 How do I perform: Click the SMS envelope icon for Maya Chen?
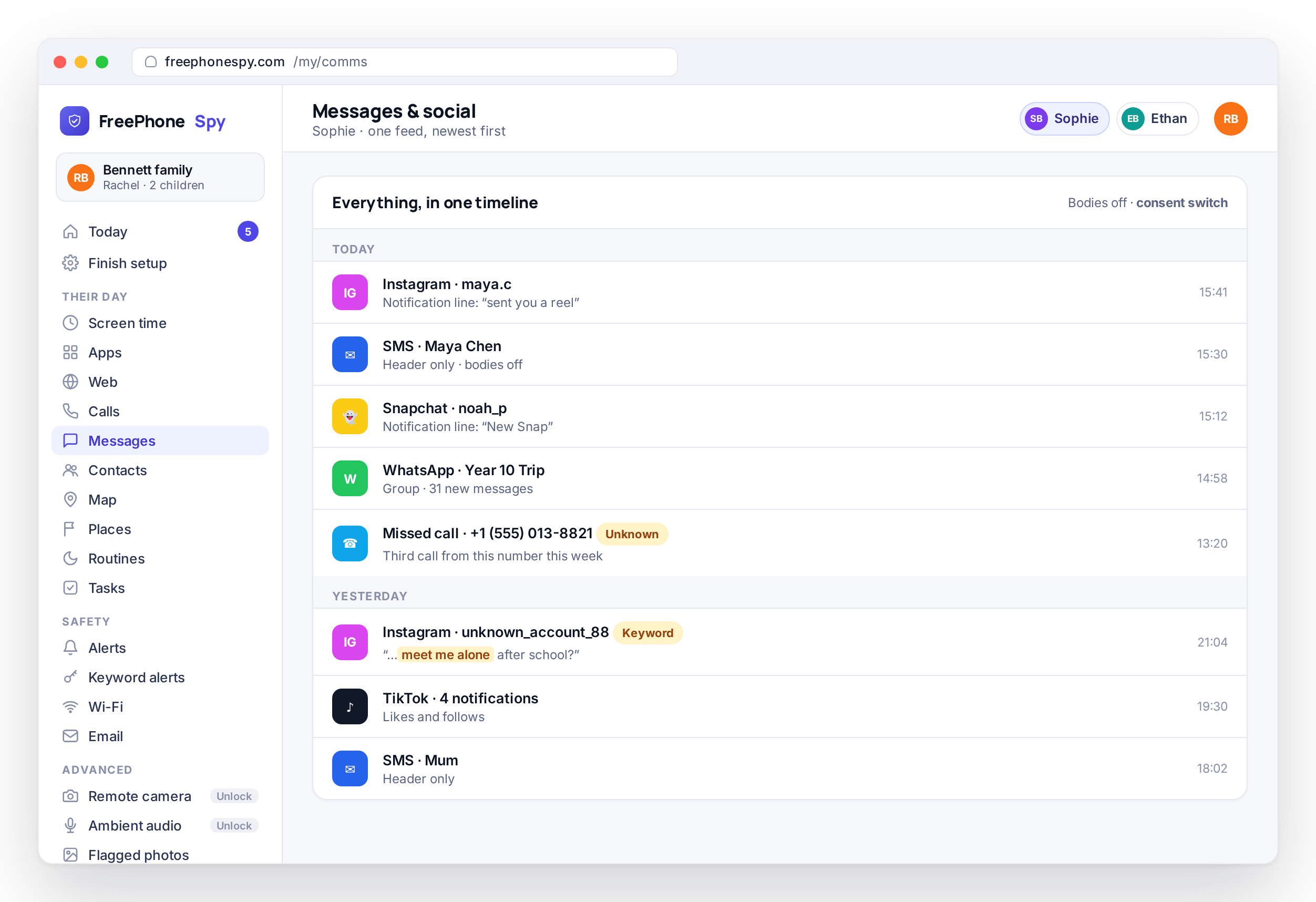[350, 355]
